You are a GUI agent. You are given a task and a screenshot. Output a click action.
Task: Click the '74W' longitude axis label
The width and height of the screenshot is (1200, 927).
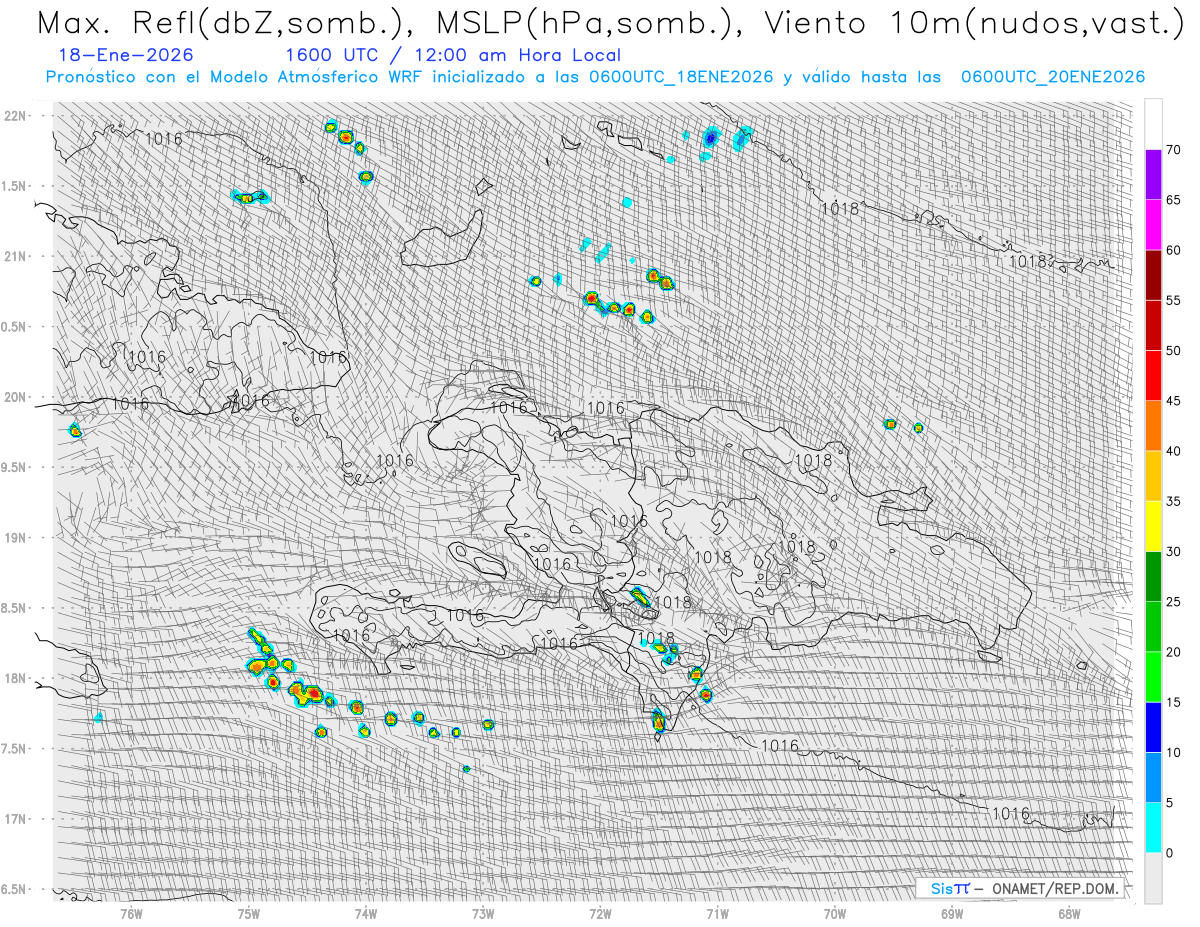pos(366,913)
